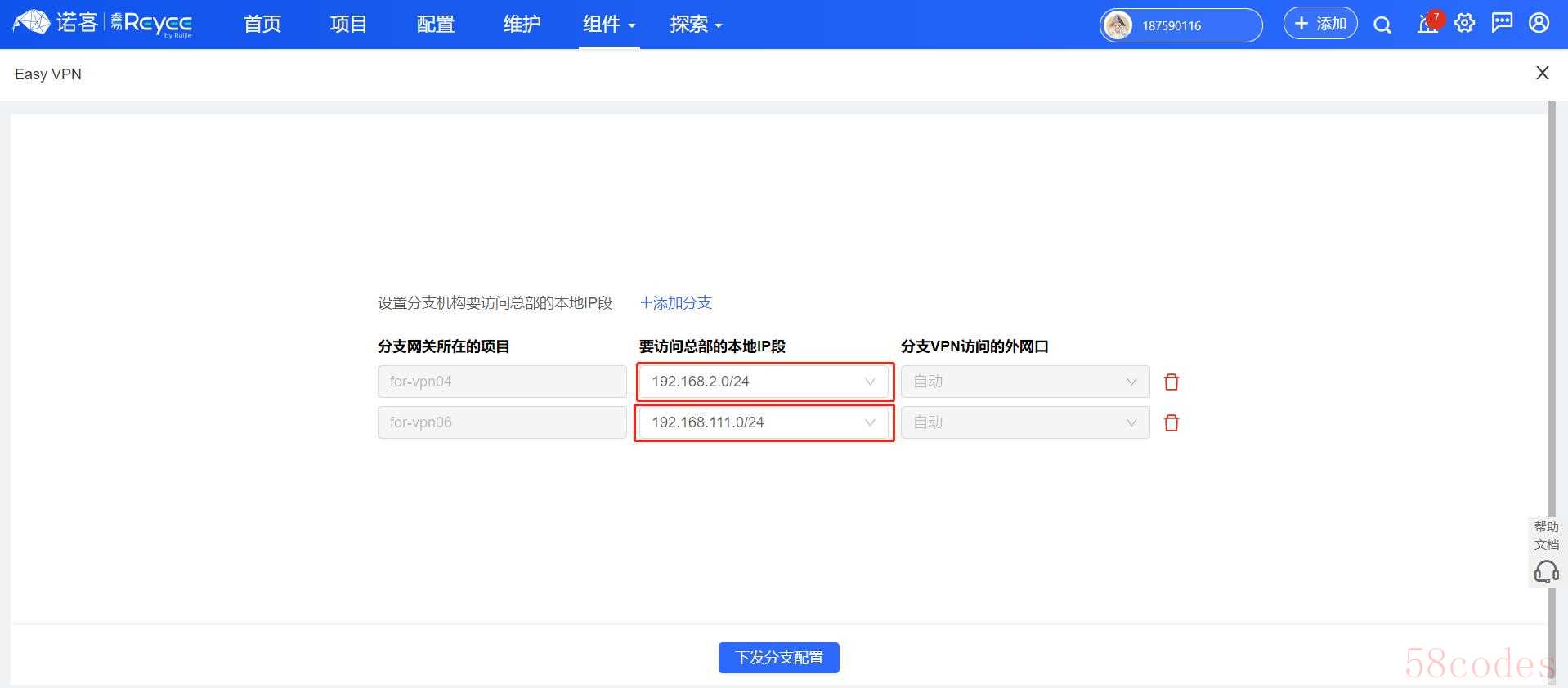This screenshot has width=1568, height=688.
Task: Close the Easy VPN panel
Action: coord(1542,74)
